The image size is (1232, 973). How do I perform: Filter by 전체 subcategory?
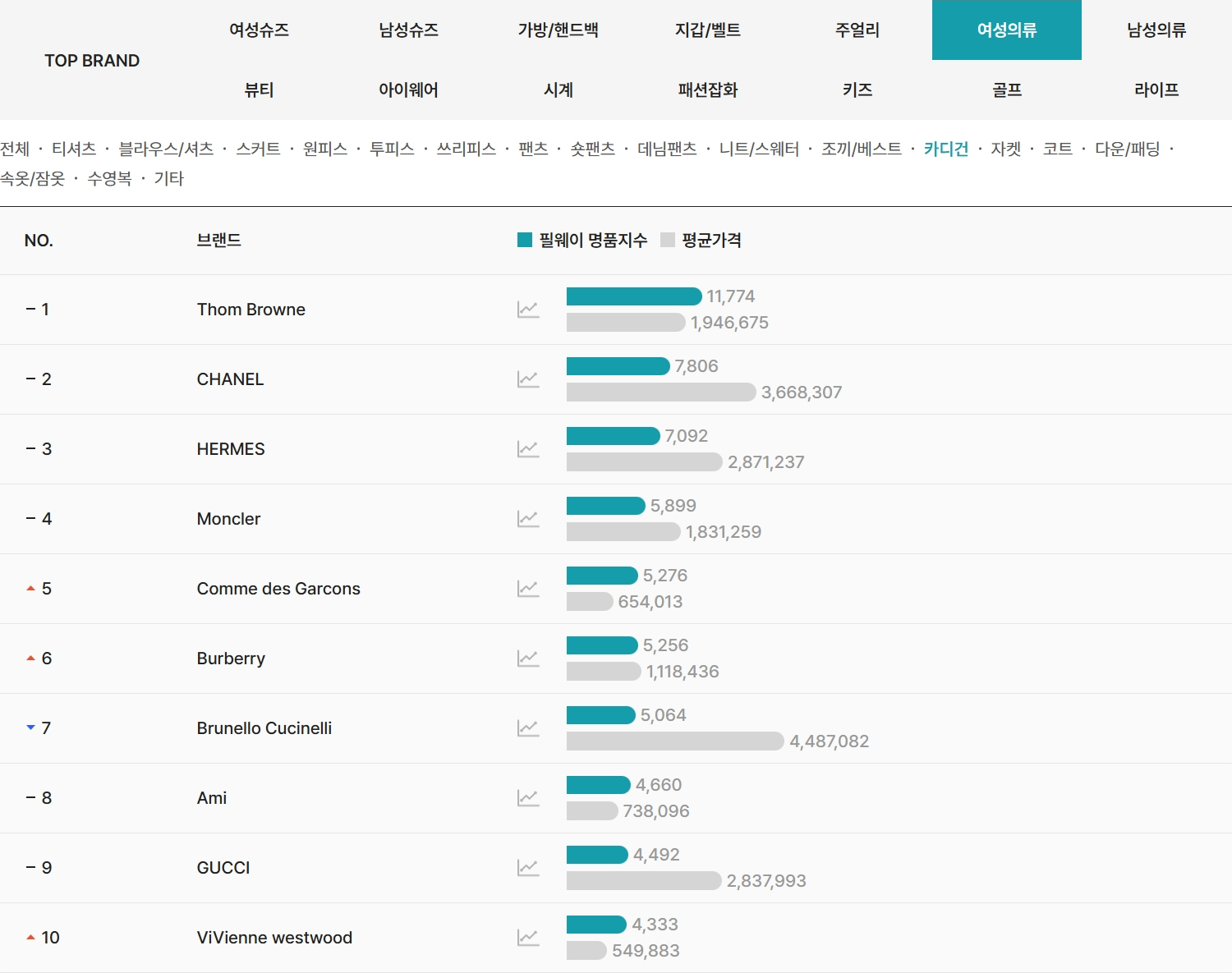[x=15, y=149]
